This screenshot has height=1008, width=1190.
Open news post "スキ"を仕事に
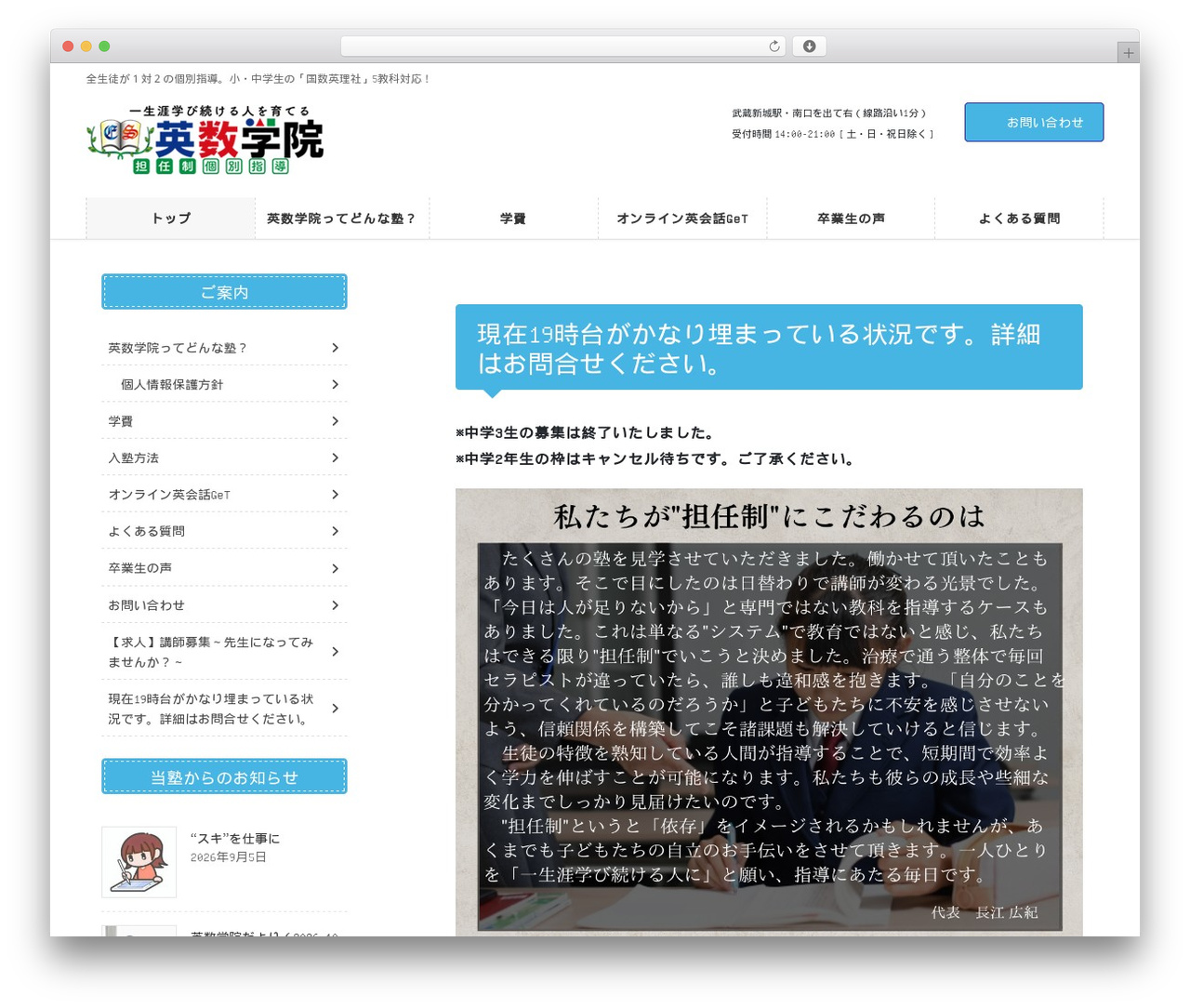click(235, 839)
